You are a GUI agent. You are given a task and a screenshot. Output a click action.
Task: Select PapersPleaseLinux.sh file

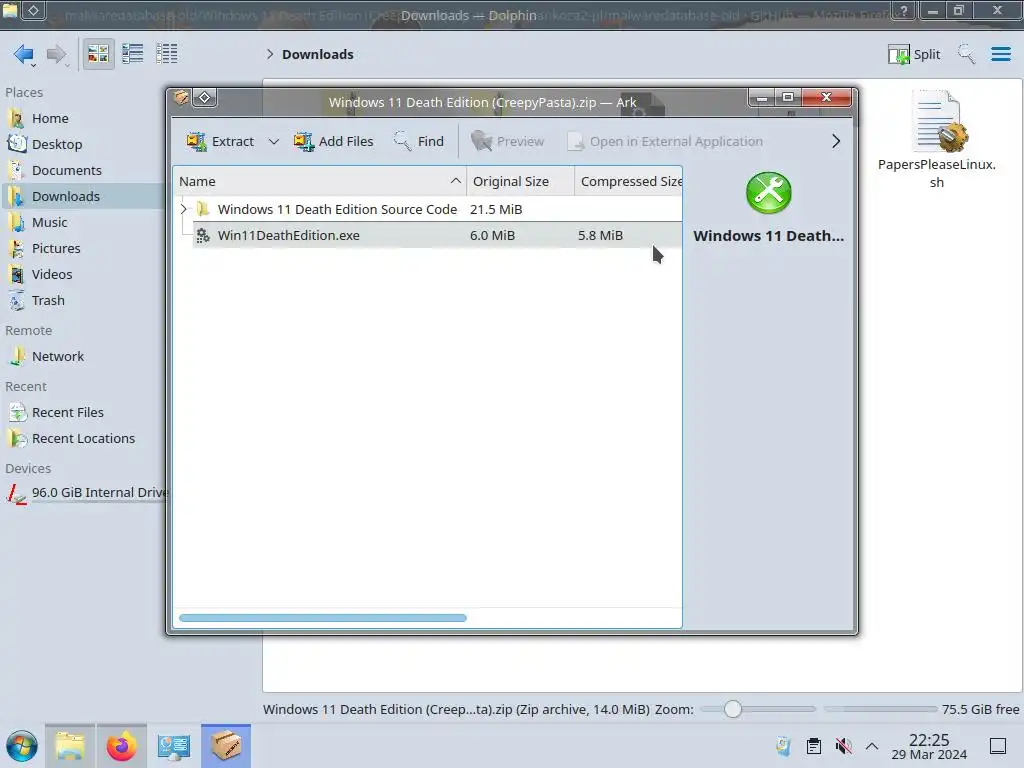[936, 141]
